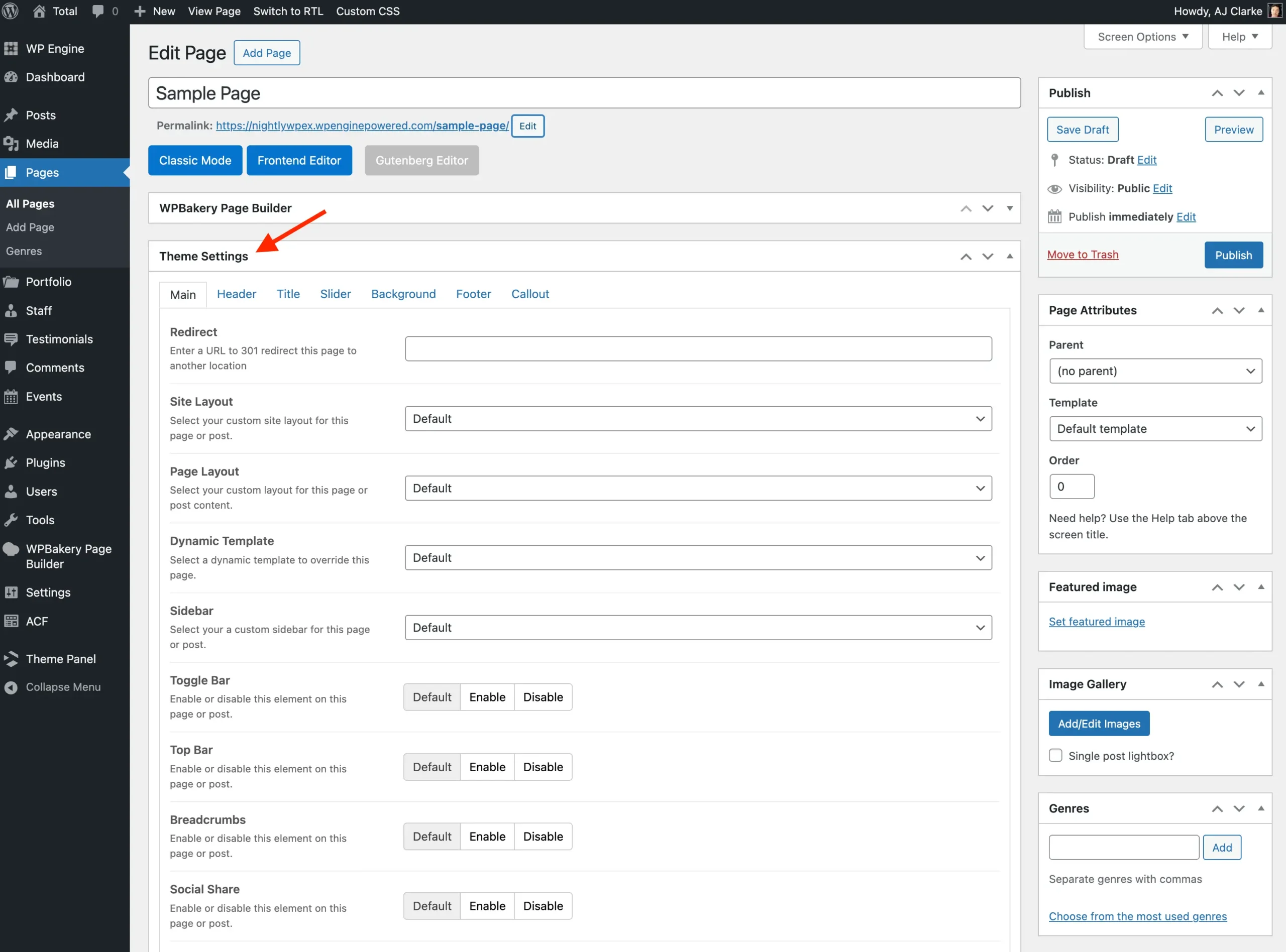Enable the Top Bar element
This screenshot has width=1286, height=952.
486,766
